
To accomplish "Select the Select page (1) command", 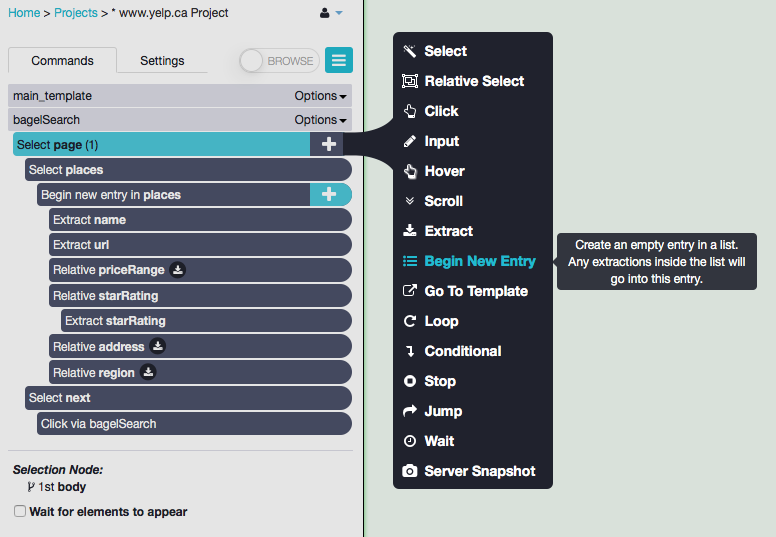I will (161, 144).
